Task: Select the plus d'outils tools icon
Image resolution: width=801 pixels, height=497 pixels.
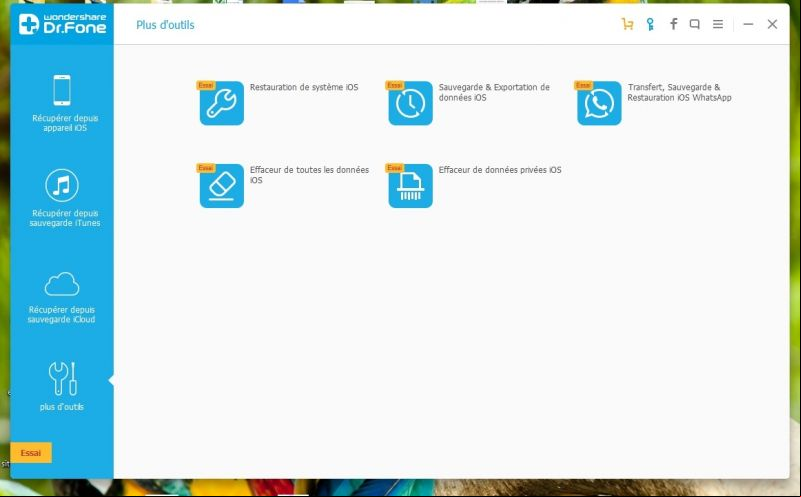Action: pos(63,378)
